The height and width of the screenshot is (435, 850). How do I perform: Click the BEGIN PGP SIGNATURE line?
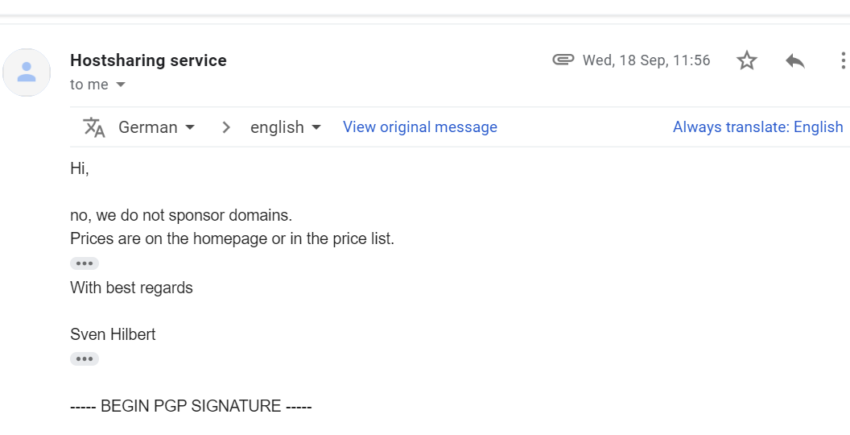click(191, 406)
